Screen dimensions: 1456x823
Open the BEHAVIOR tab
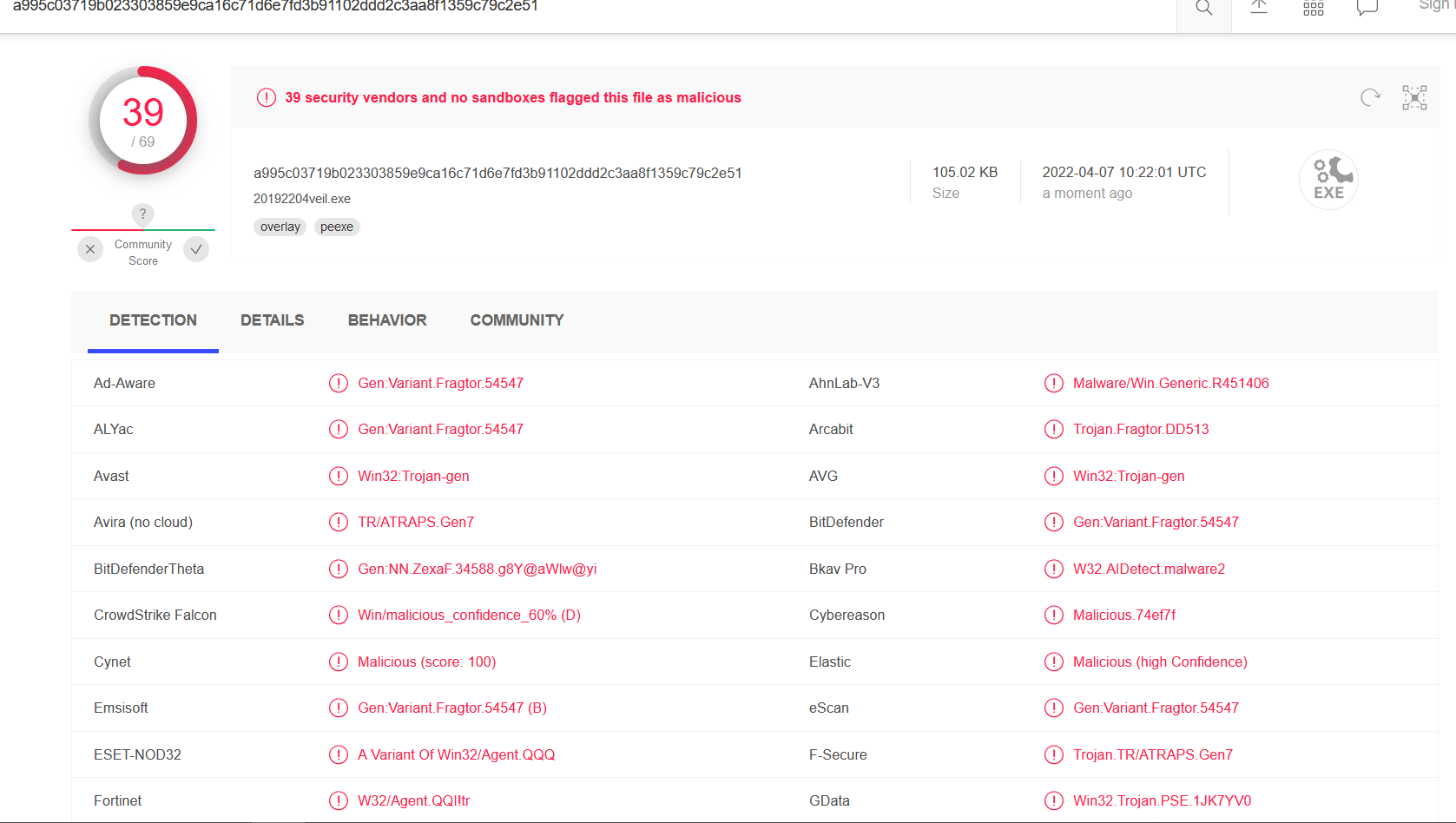point(387,320)
